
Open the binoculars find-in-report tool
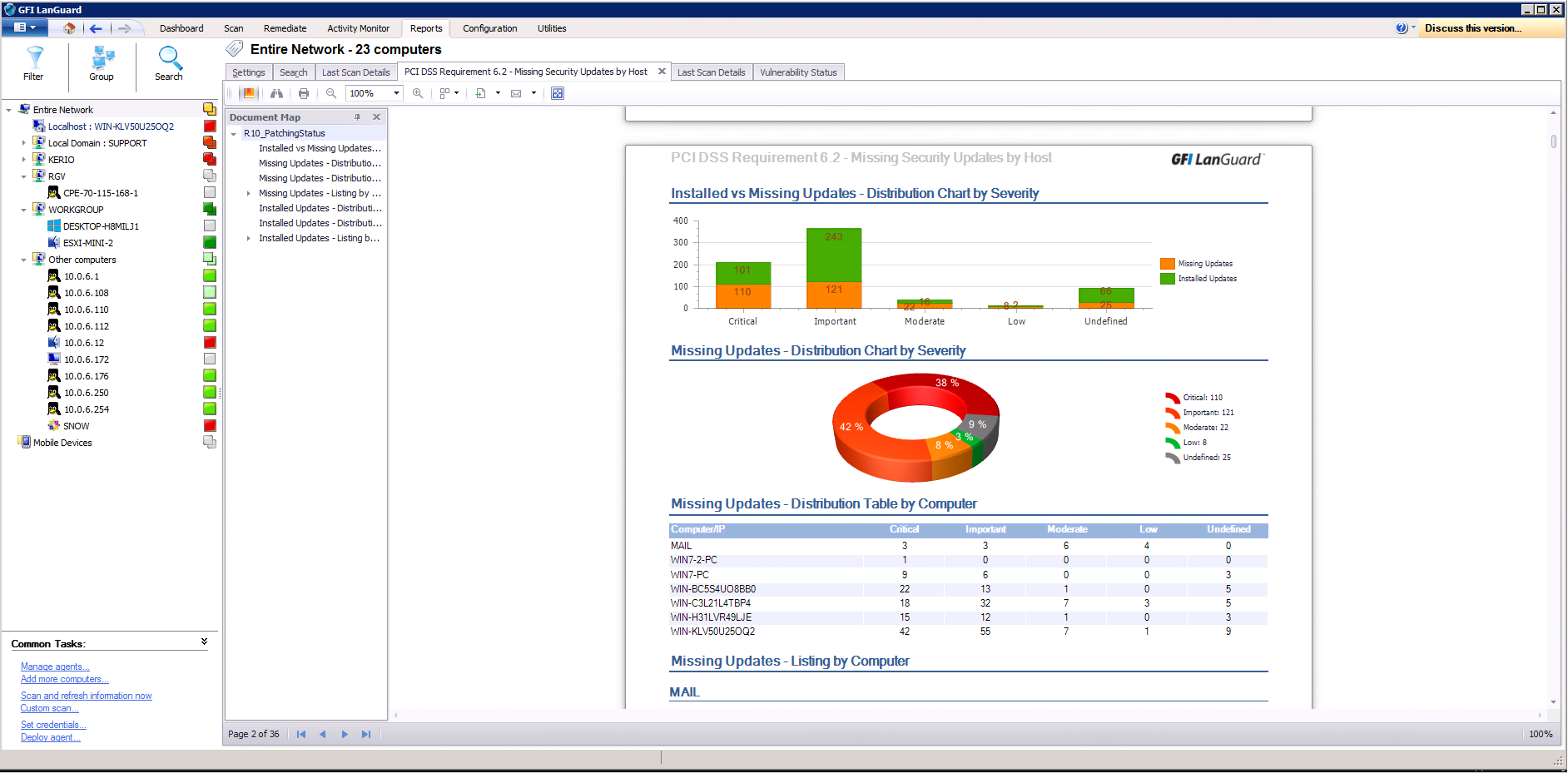pyautogui.click(x=276, y=93)
